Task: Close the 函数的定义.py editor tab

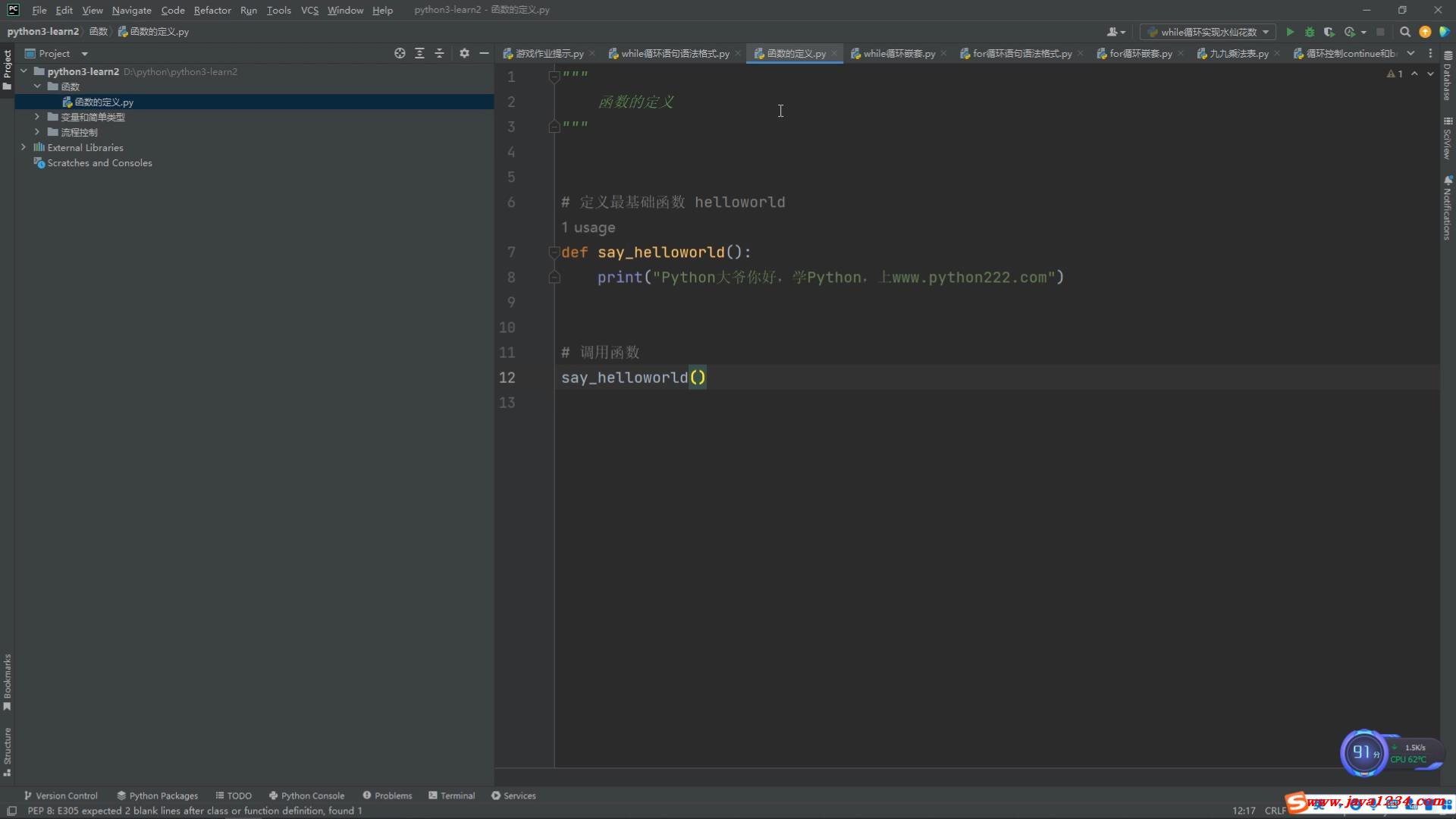Action: tap(834, 54)
